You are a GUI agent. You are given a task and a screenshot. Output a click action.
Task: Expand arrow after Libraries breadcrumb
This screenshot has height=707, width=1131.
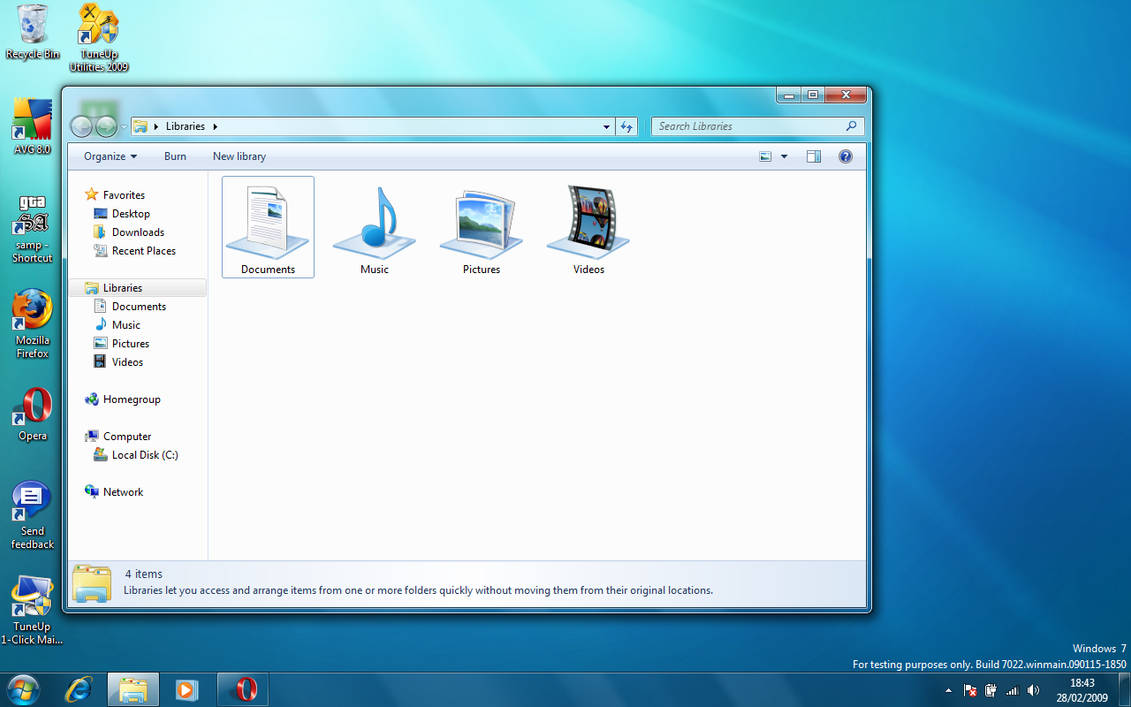coord(215,126)
